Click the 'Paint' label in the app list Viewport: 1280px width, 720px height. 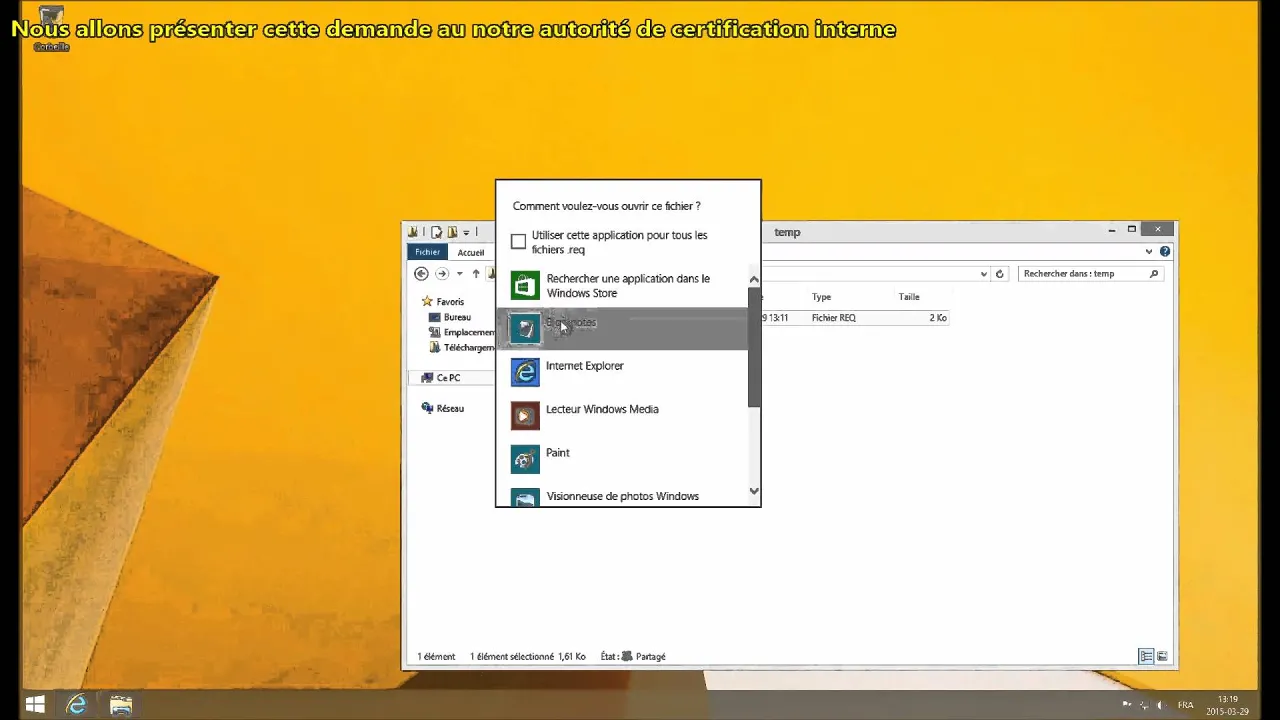pyautogui.click(x=558, y=453)
